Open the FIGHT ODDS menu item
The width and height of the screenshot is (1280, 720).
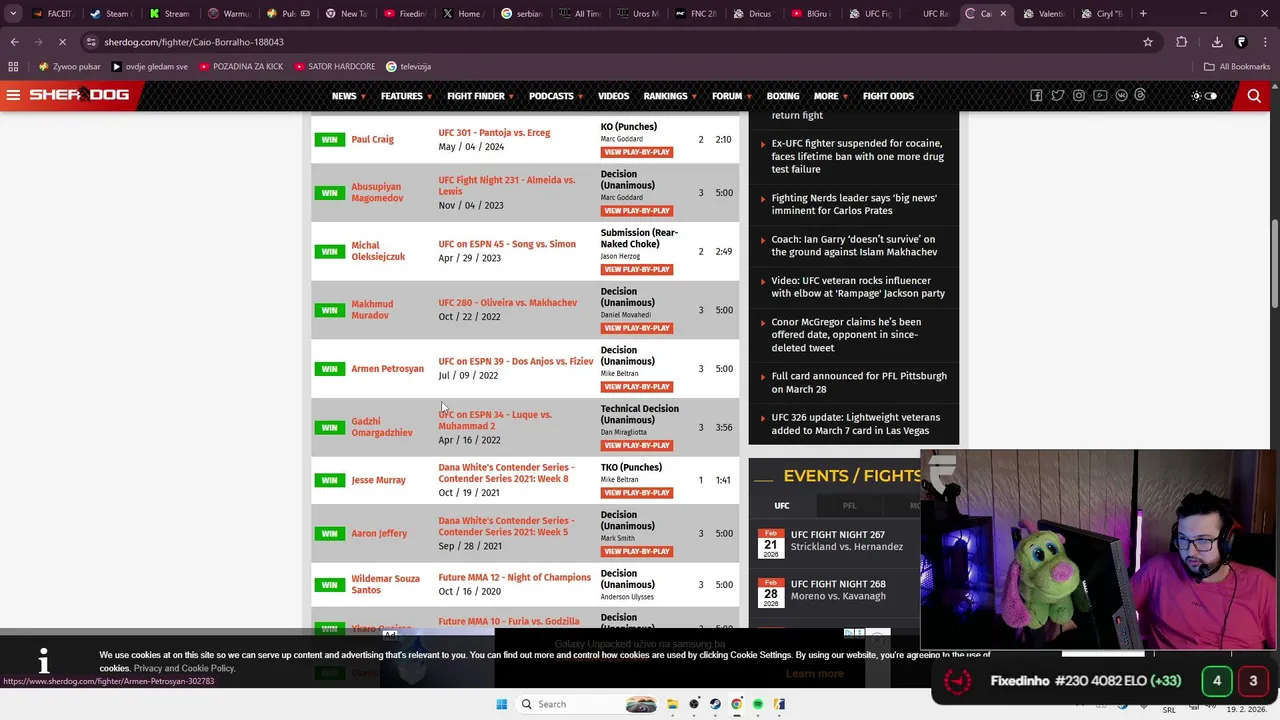point(888,96)
